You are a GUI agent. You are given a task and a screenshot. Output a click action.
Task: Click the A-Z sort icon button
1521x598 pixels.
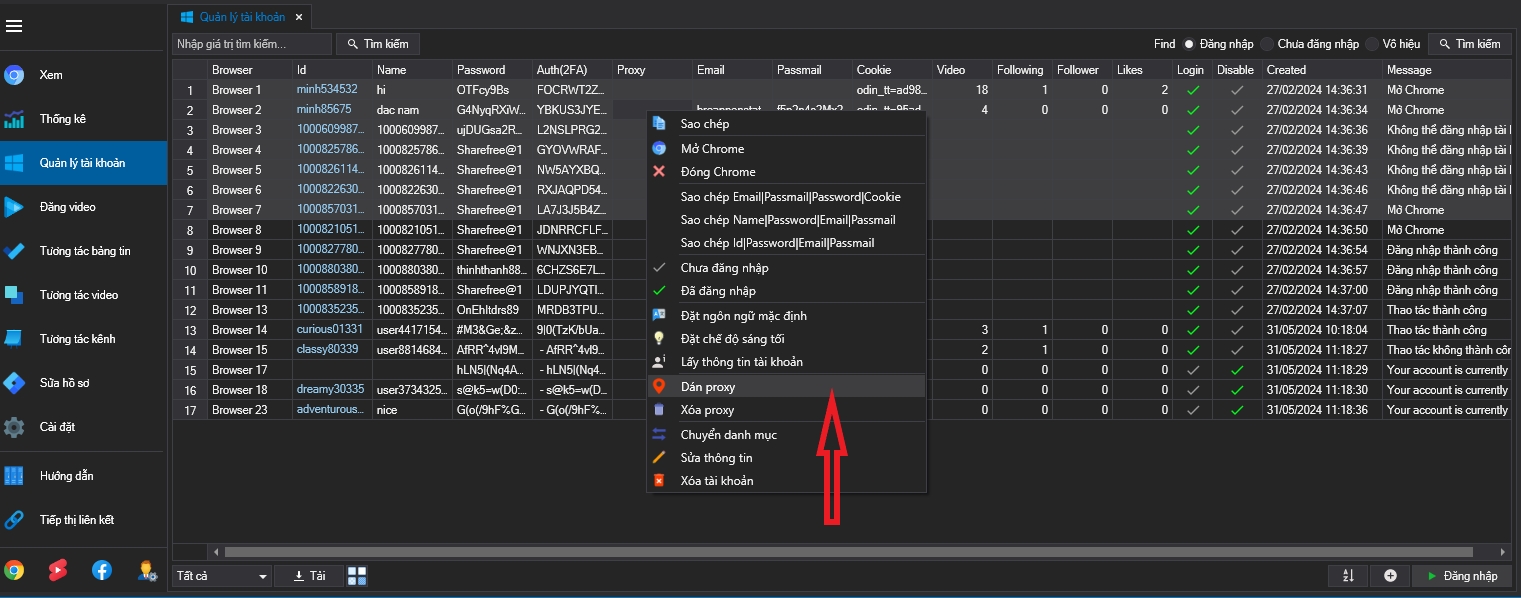[1348, 576]
